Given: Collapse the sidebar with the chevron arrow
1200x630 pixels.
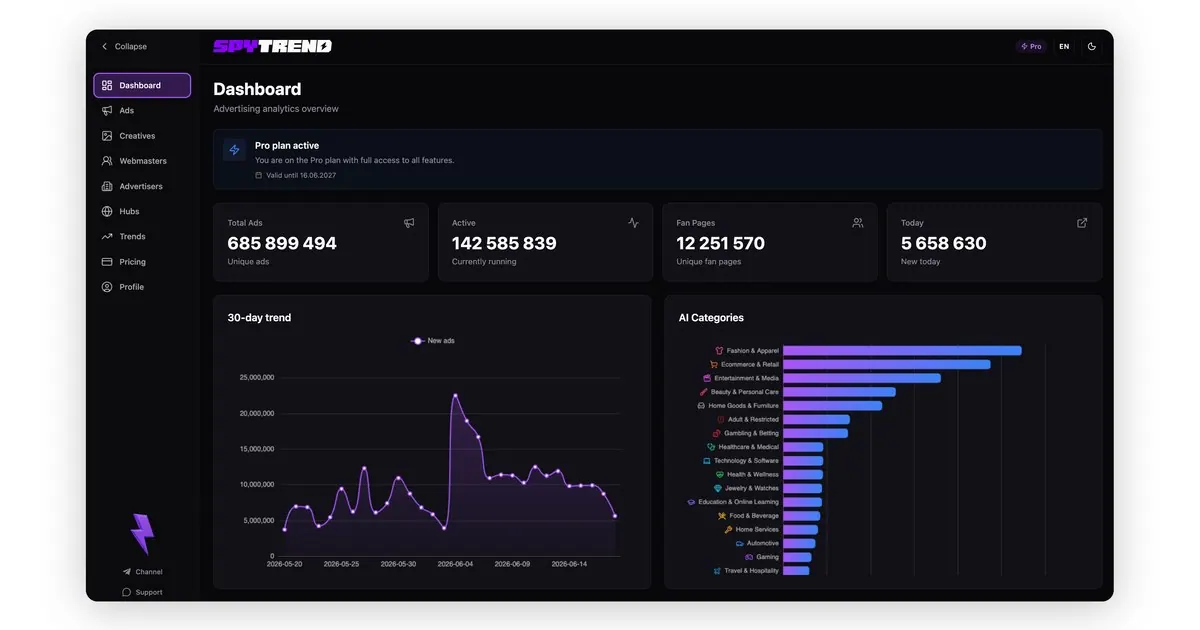Looking at the screenshot, I should (104, 46).
